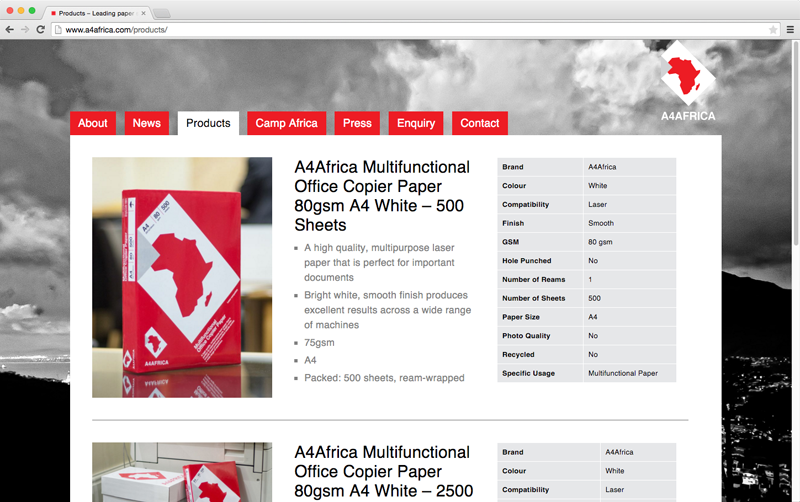Open the Enquiry page

[416, 123]
